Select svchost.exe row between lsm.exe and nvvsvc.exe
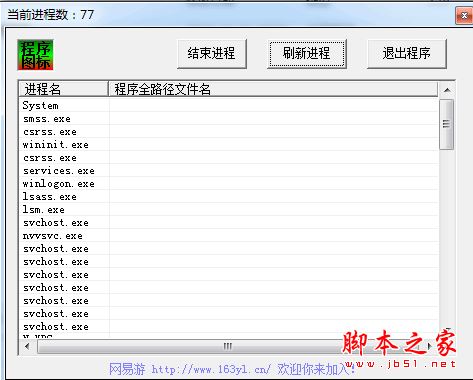 (229, 223)
